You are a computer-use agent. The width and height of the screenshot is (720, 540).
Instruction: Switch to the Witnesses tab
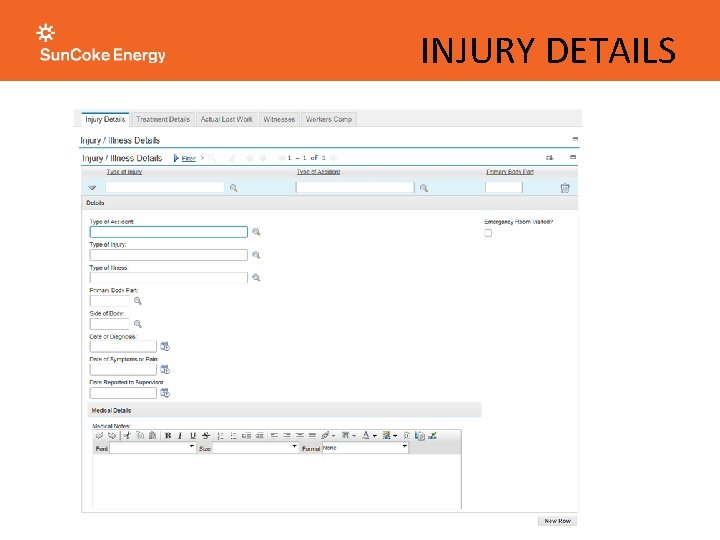279,119
